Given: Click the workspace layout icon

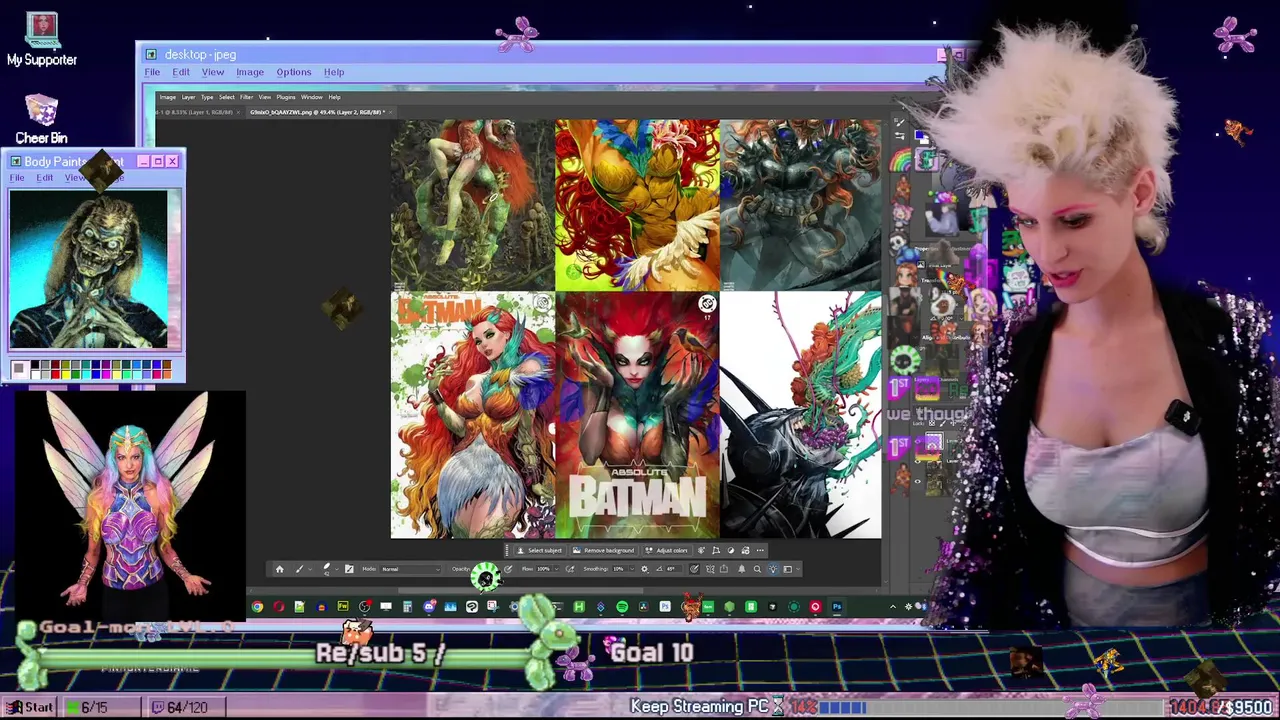Looking at the screenshot, I should tap(788, 569).
